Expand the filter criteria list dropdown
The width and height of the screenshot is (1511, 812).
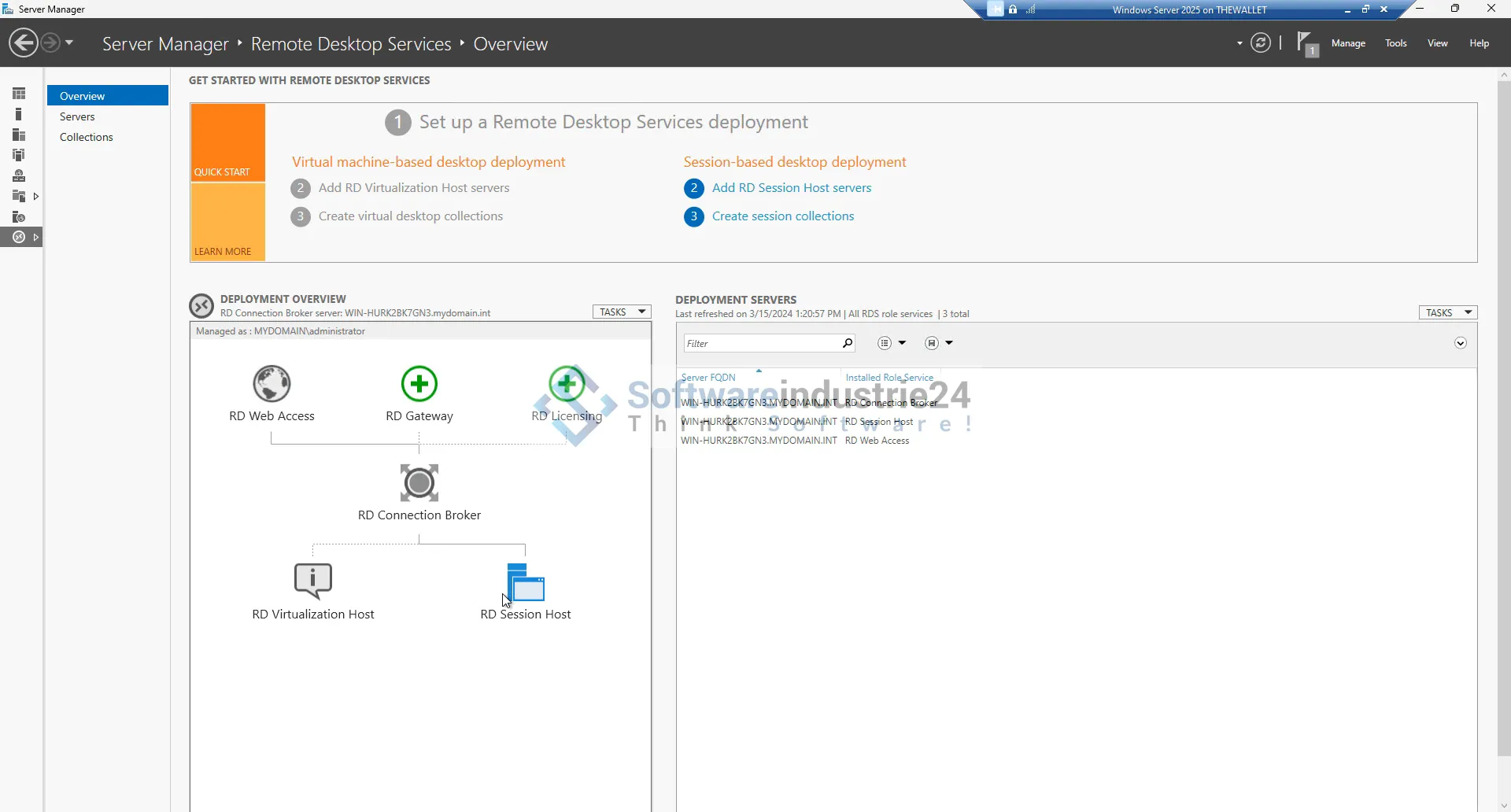(892, 343)
